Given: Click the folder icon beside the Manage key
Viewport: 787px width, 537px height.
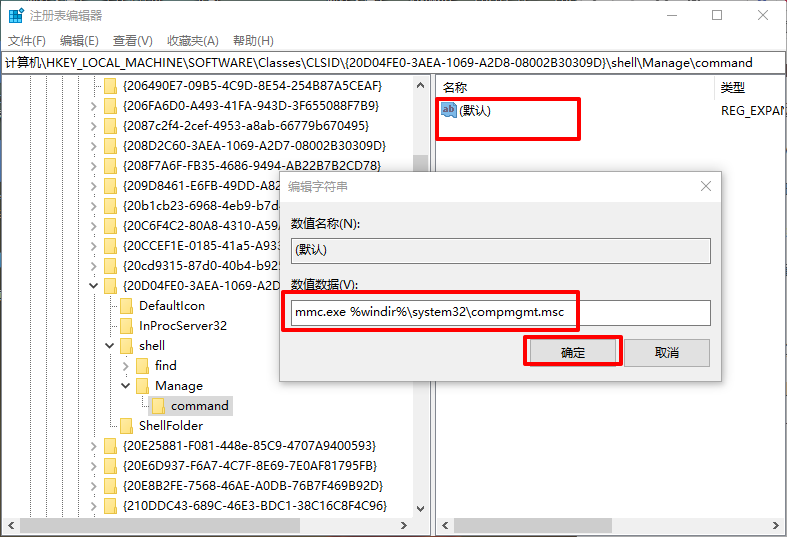Looking at the screenshot, I should pos(143,386).
